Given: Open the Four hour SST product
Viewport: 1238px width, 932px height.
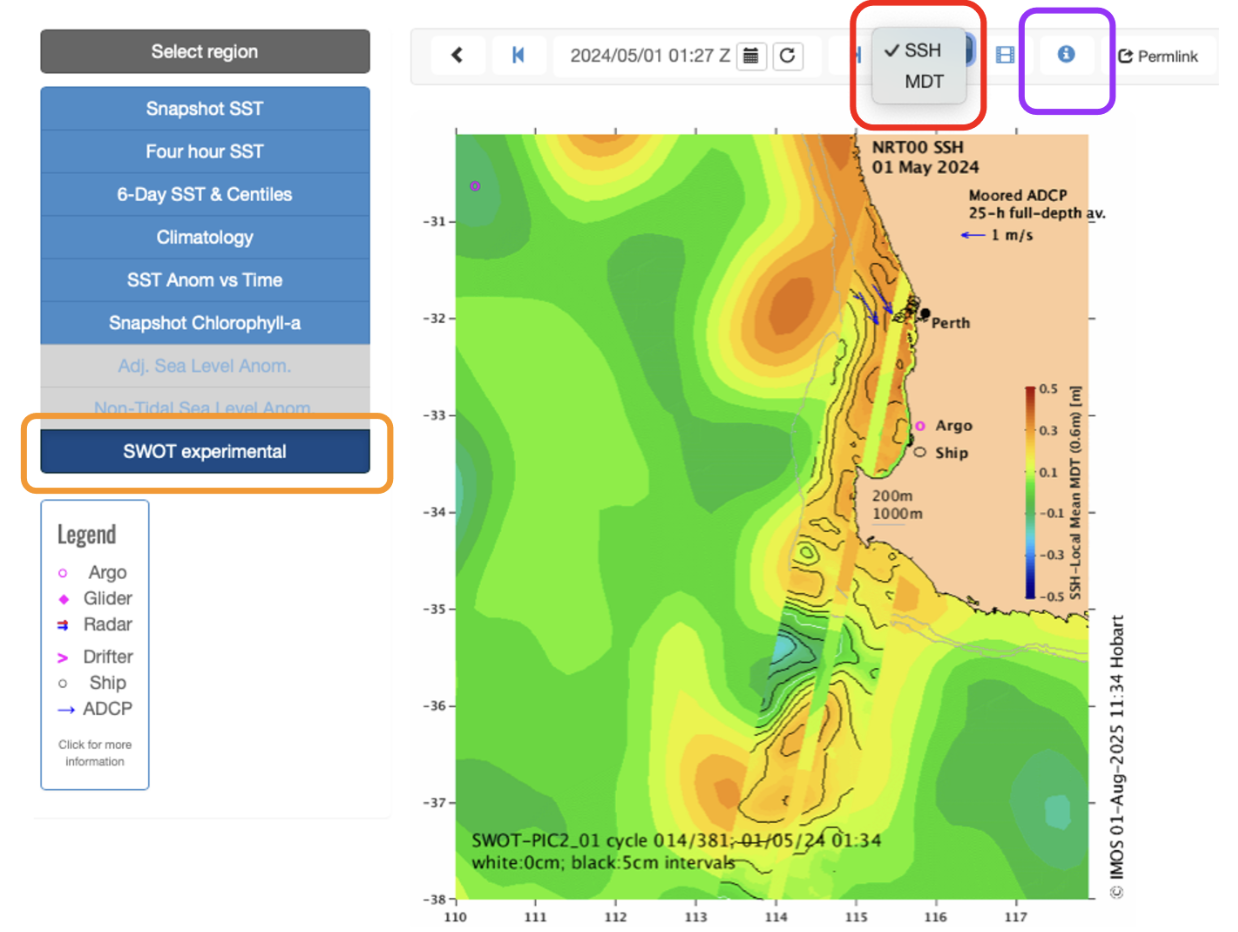Looking at the screenshot, I should coord(205,151).
